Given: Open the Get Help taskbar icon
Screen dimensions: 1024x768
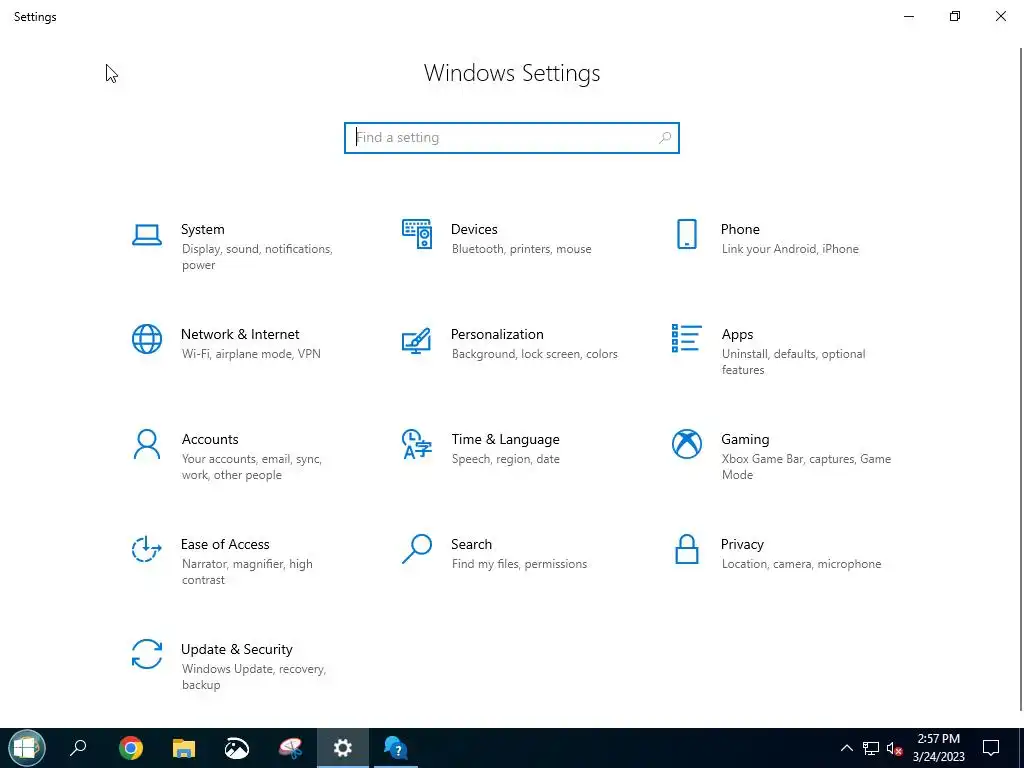Looking at the screenshot, I should point(396,748).
